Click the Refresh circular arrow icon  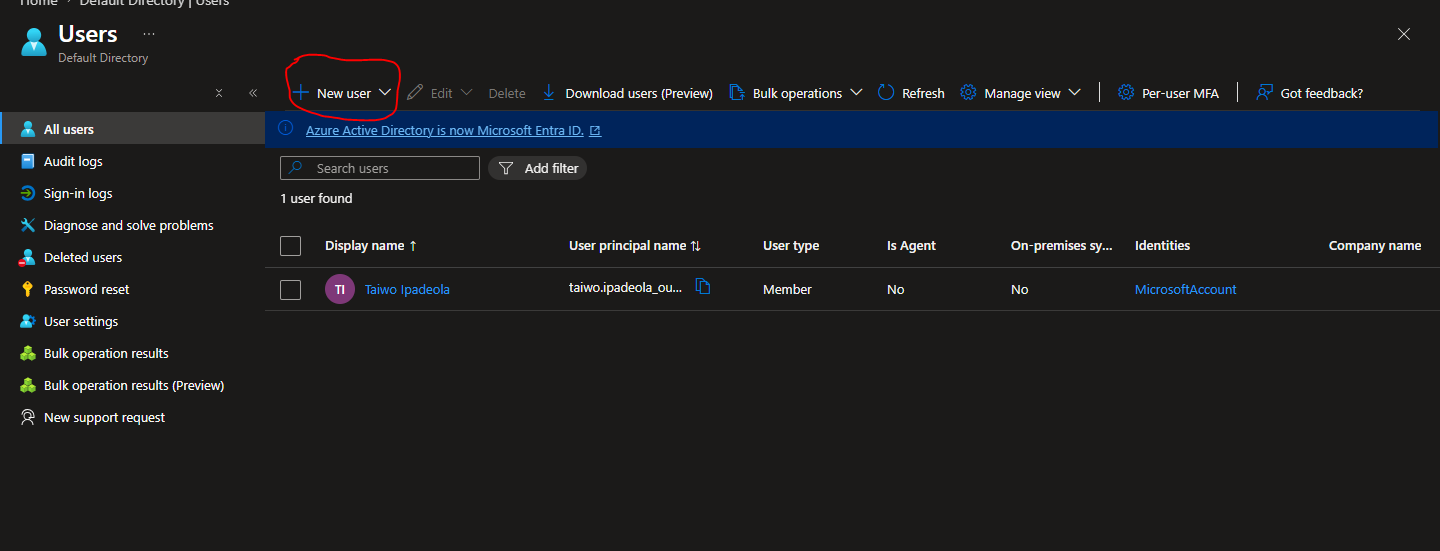coord(886,92)
